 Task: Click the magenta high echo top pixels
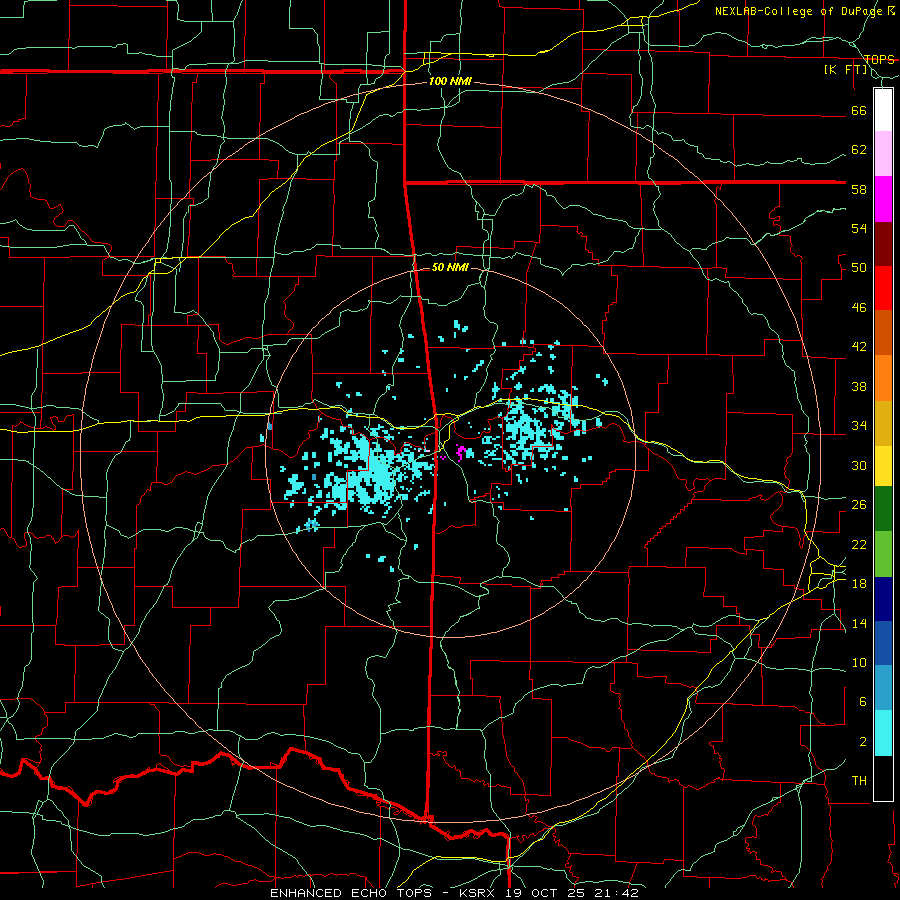[x=460, y=452]
